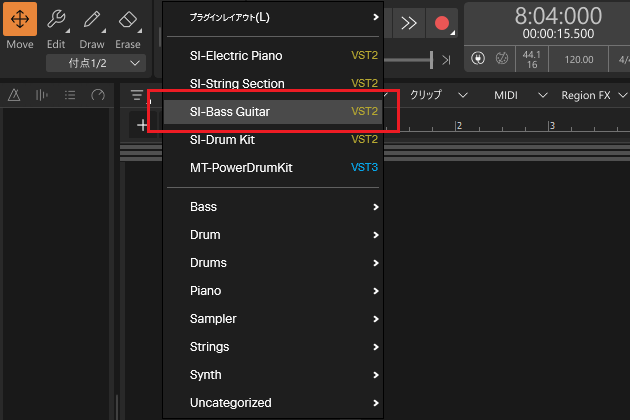Click the transport position slider

[x=410, y=60]
